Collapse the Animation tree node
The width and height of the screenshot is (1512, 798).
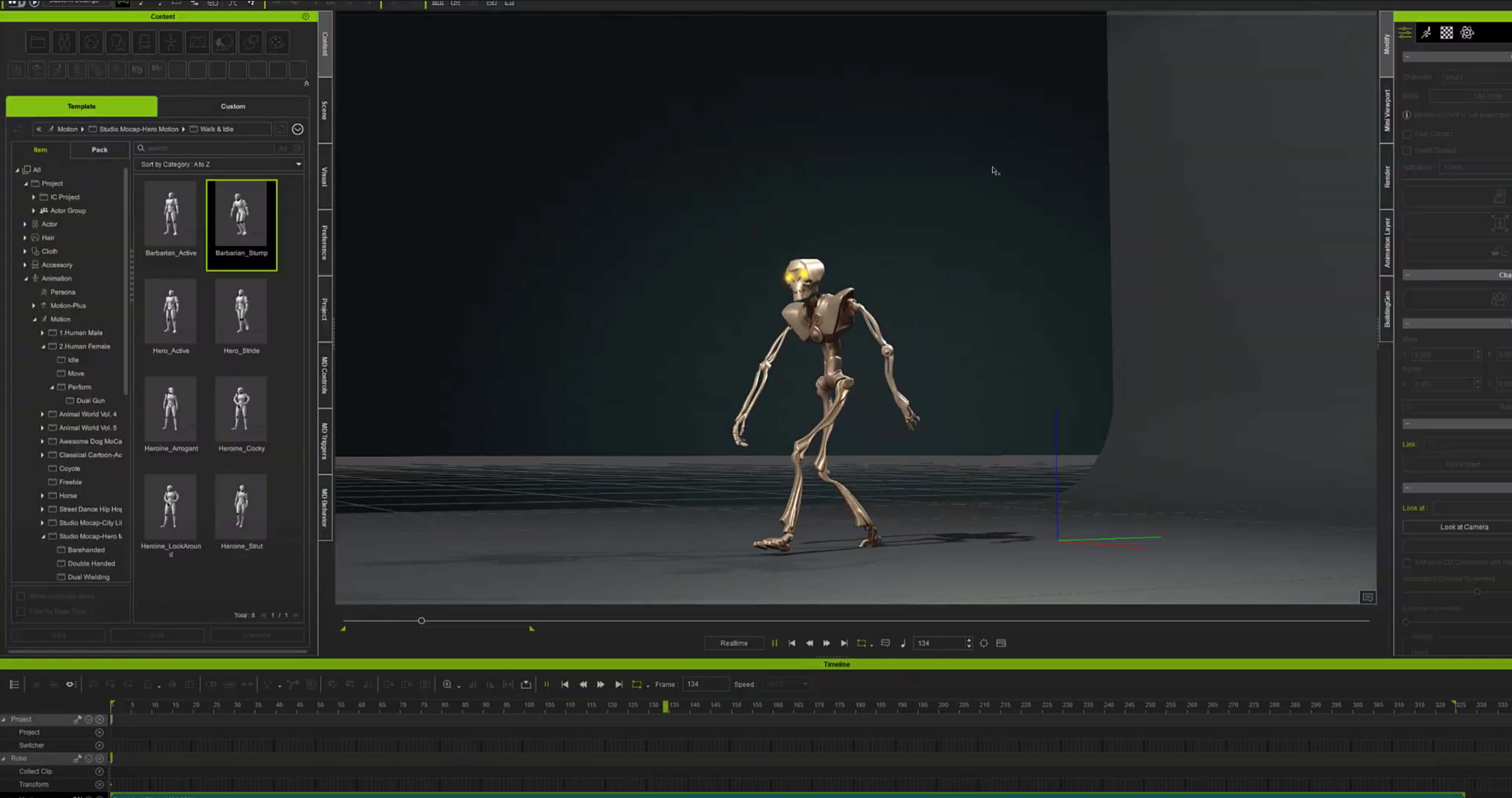click(x=26, y=279)
